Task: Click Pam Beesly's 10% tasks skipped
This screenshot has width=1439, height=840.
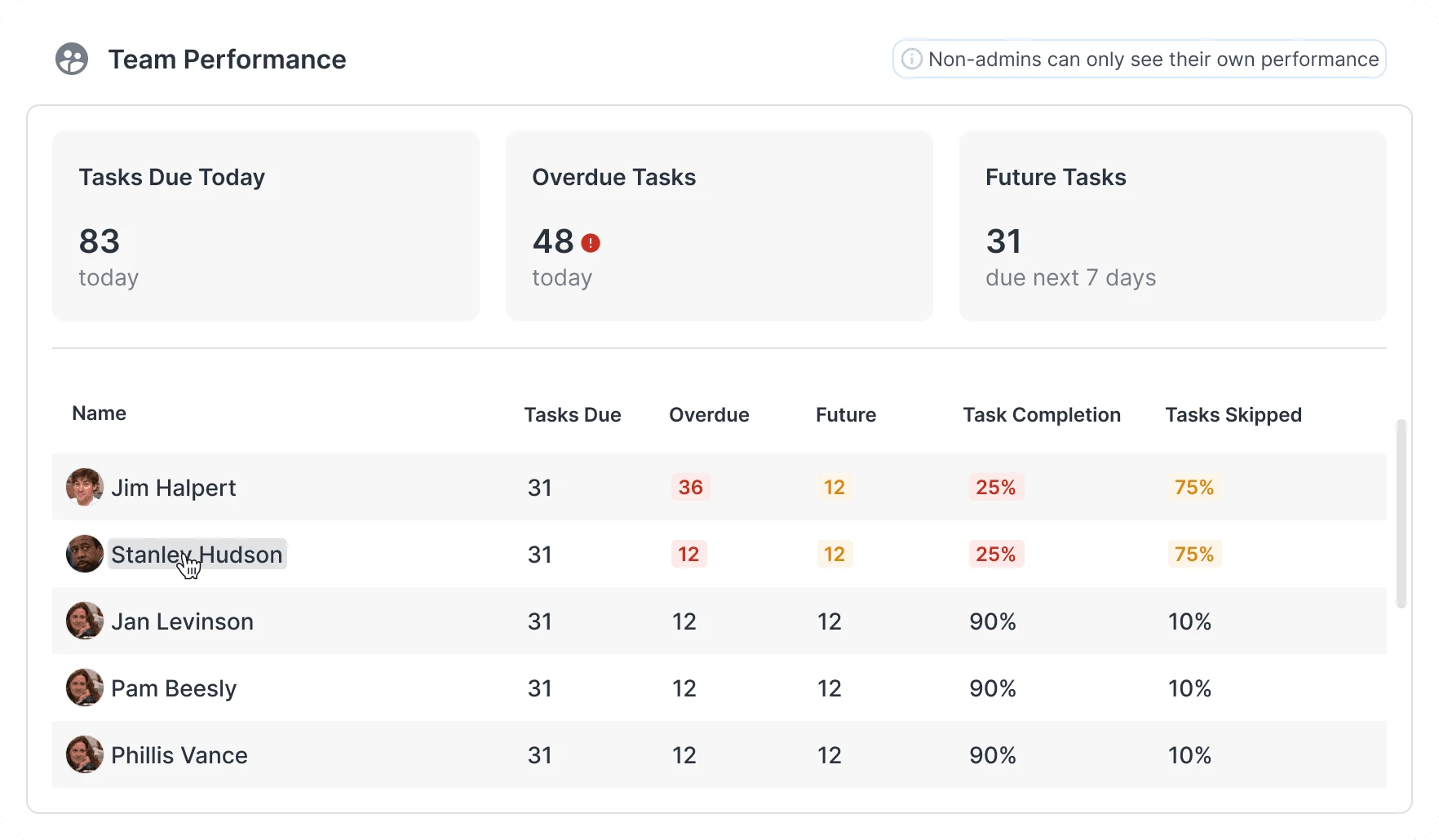Action: (x=1189, y=688)
